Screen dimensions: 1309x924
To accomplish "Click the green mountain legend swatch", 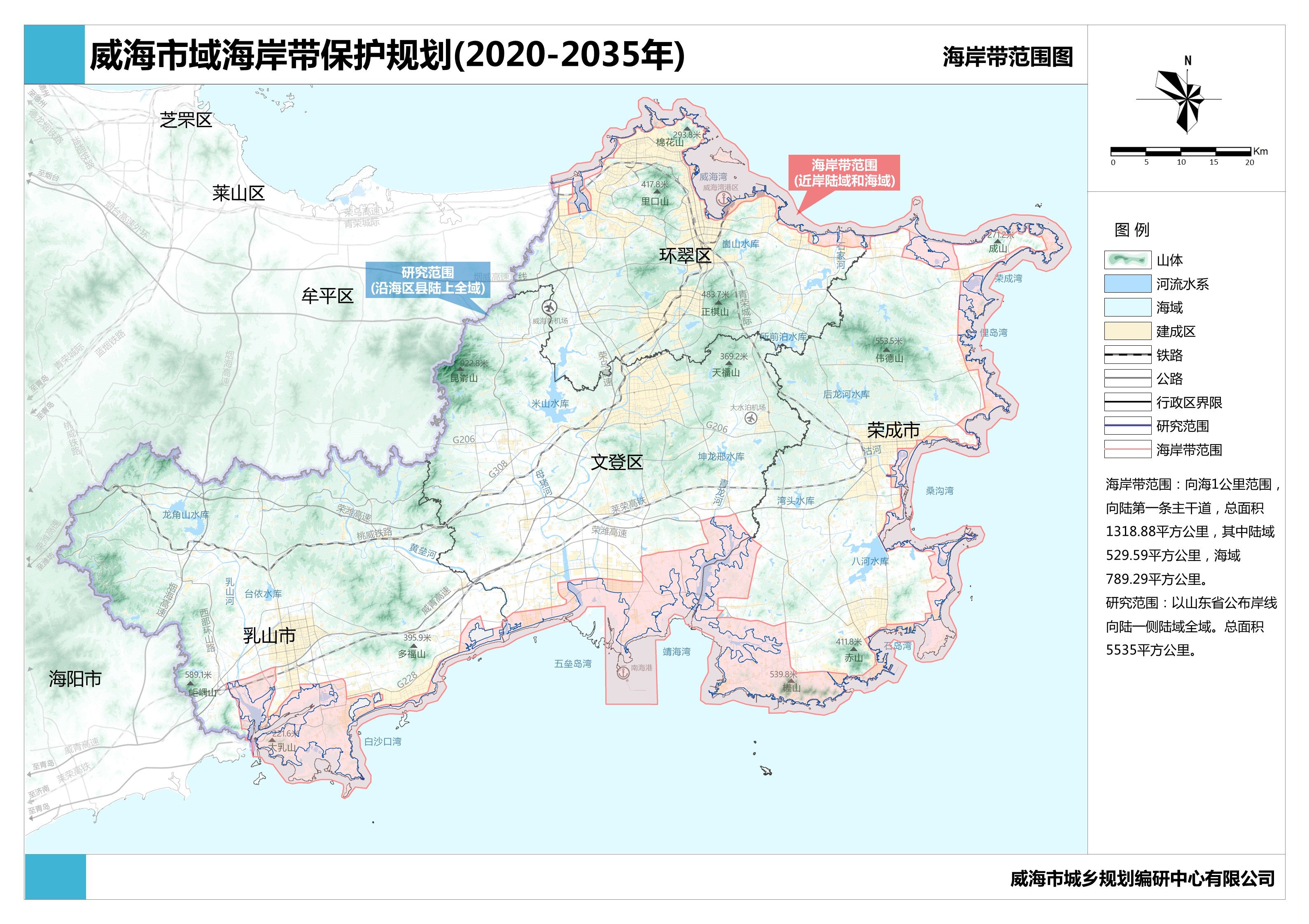I will tap(1127, 260).
